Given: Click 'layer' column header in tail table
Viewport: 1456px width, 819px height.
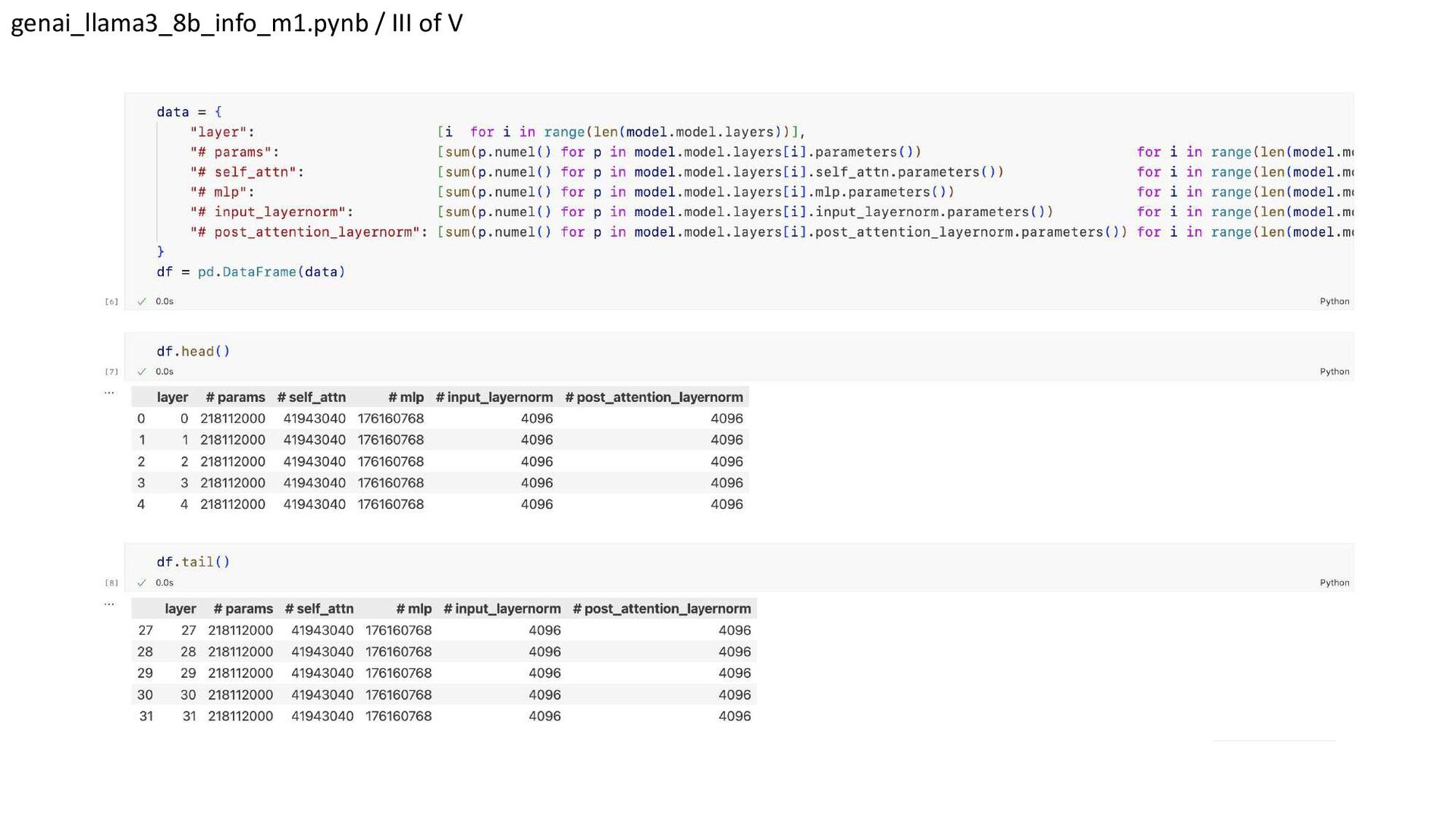Looking at the screenshot, I should pos(180,609).
